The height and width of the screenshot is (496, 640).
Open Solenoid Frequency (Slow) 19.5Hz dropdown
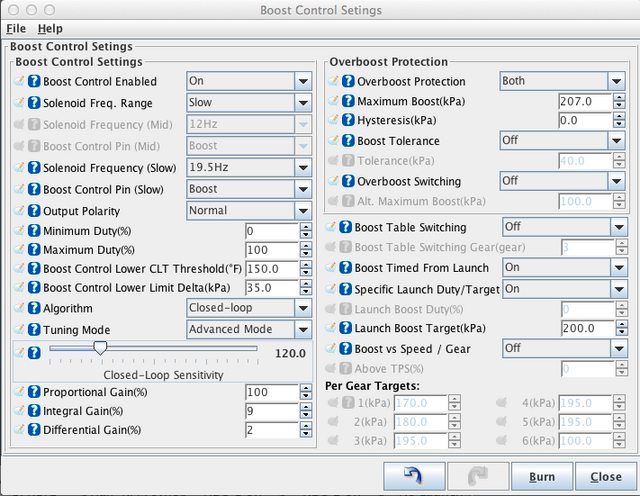(249, 168)
